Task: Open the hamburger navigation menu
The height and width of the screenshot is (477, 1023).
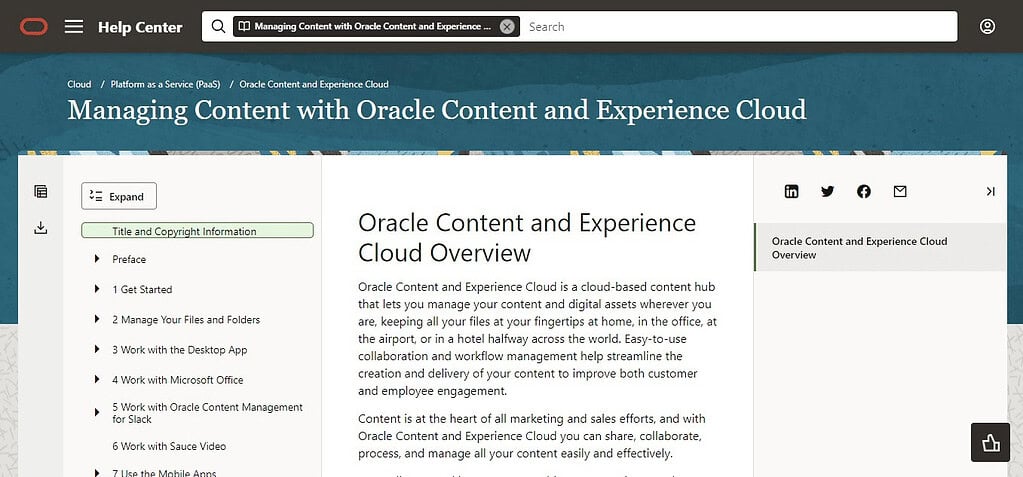Action: pyautogui.click(x=74, y=27)
